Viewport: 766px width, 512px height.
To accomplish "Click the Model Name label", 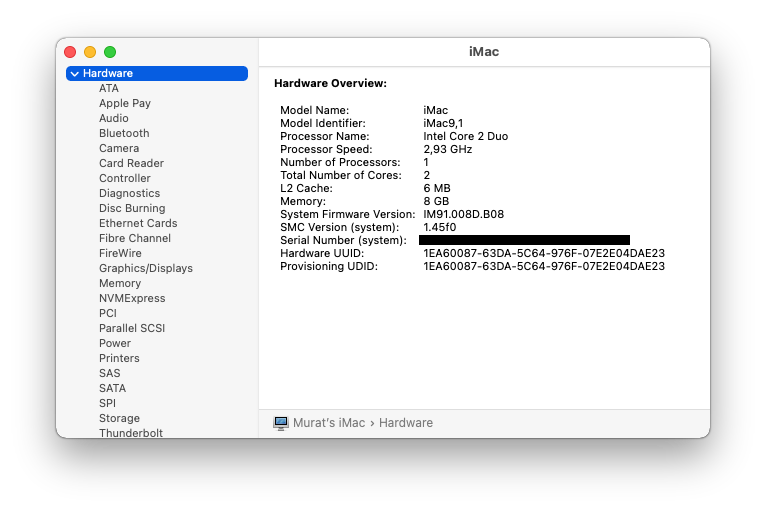I will (x=314, y=110).
